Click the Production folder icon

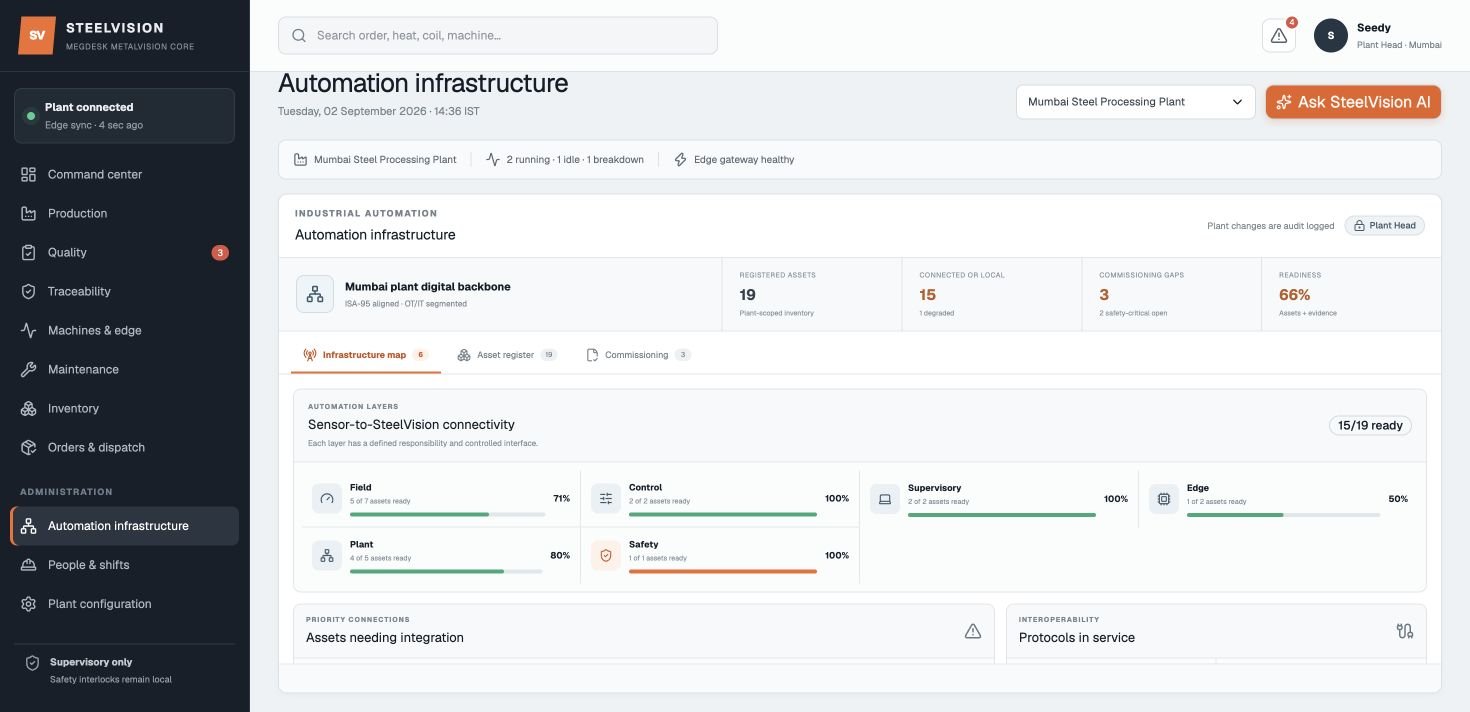click(x=29, y=213)
